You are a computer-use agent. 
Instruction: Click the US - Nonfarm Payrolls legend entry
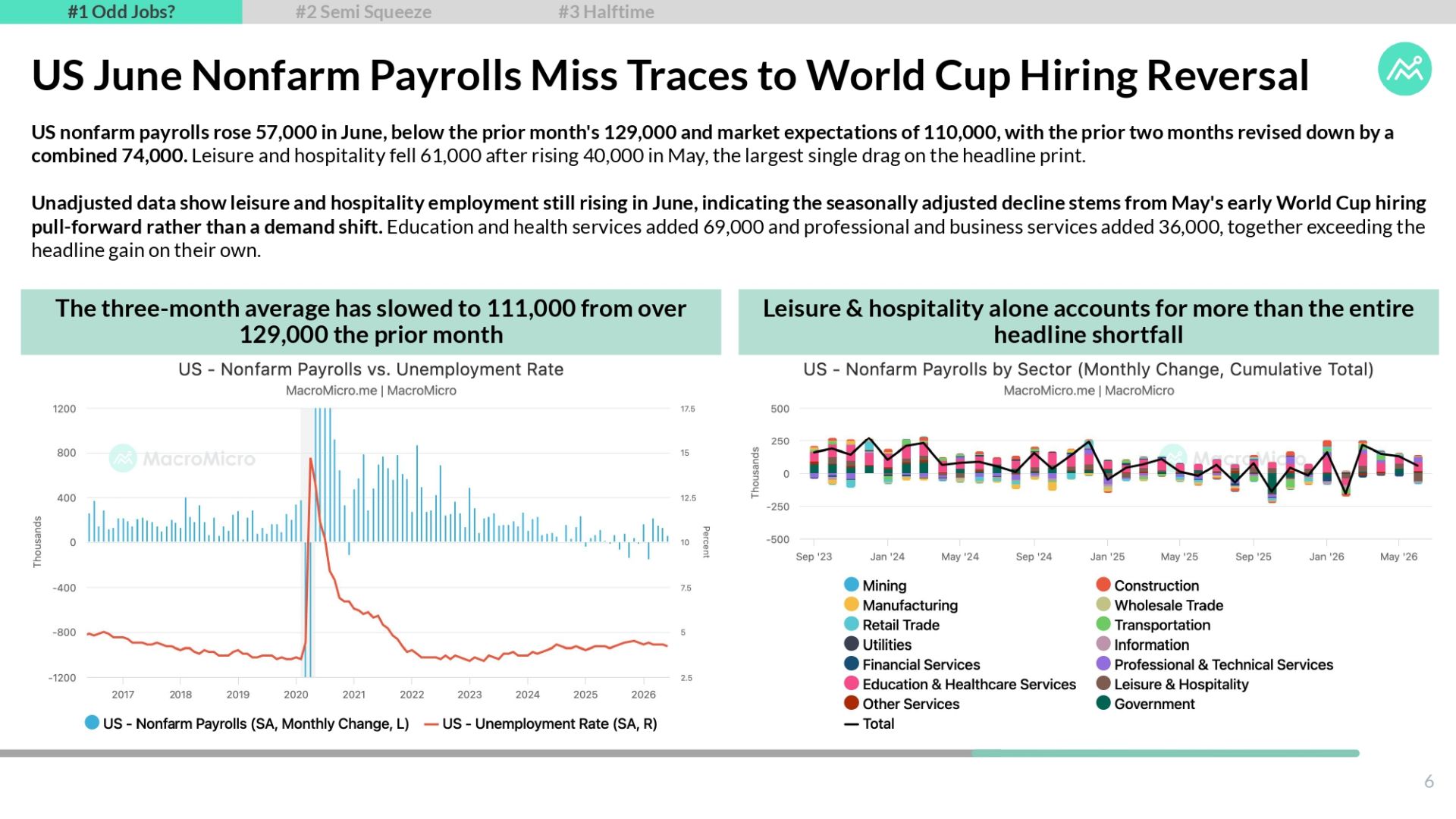pyautogui.click(x=247, y=723)
